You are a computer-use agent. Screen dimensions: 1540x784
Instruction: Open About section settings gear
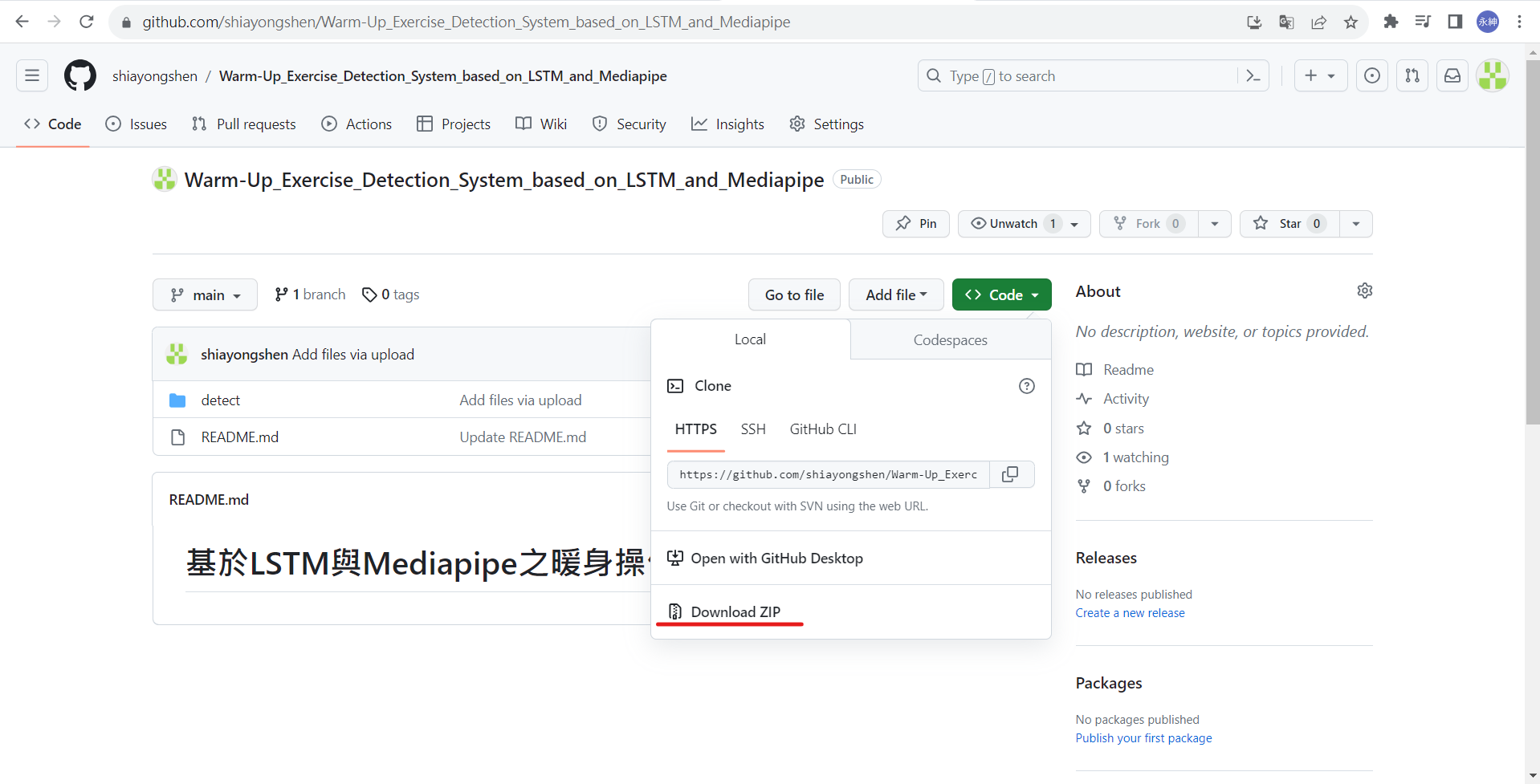pyautogui.click(x=1364, y=290)
